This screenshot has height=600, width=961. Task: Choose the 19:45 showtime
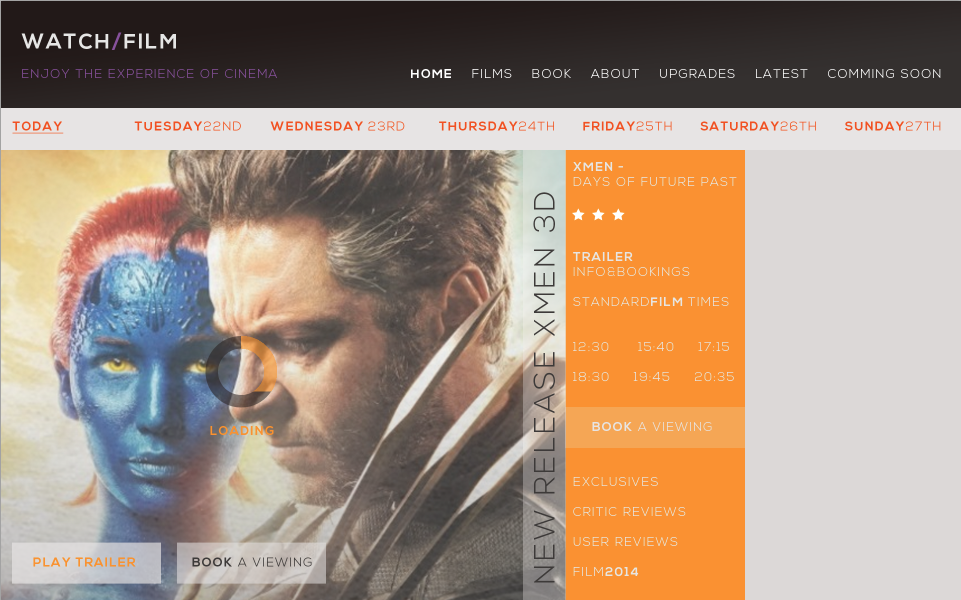[651, 377]
